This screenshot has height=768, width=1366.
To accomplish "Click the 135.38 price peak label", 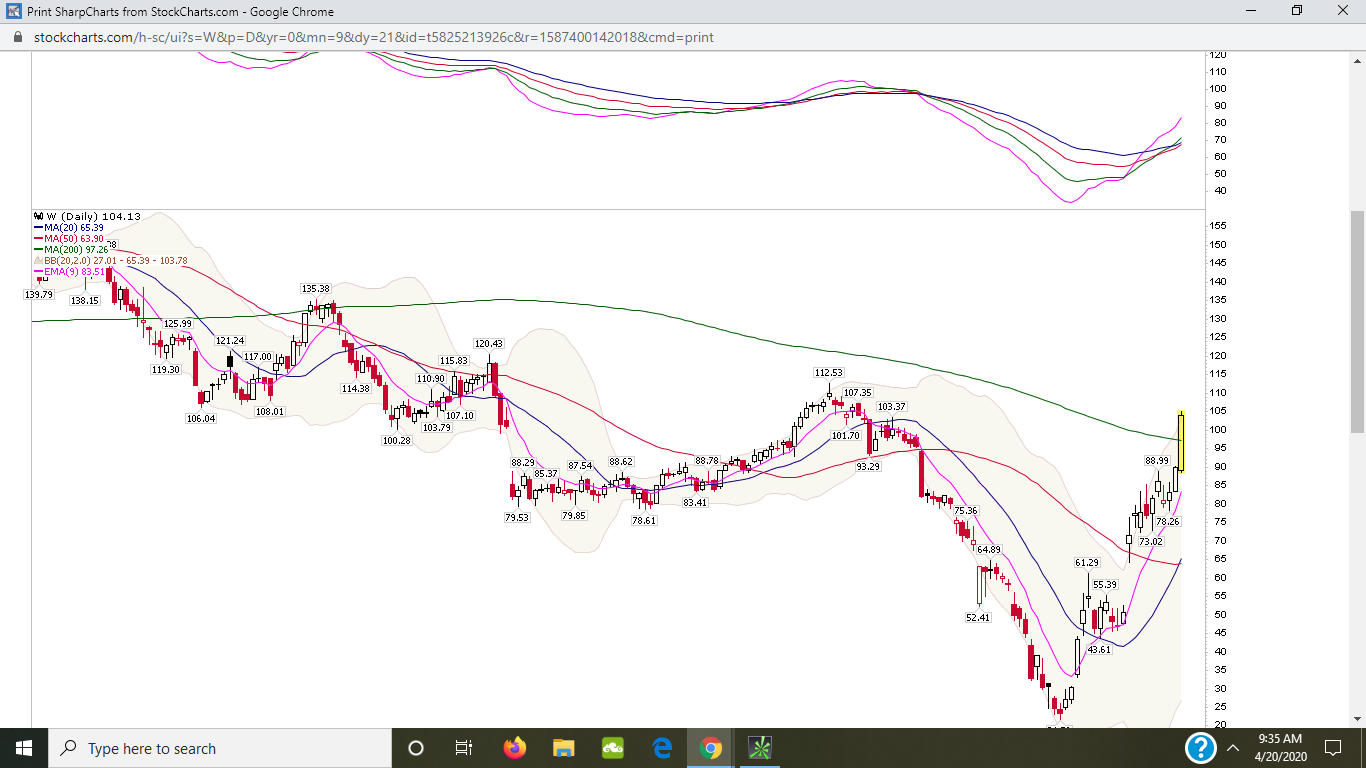I will tap(316, 289).
